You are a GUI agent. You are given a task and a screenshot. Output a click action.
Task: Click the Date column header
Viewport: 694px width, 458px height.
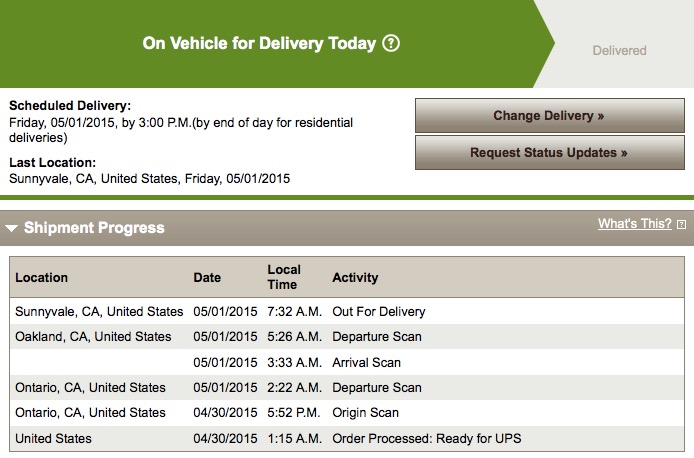(207, 277)
